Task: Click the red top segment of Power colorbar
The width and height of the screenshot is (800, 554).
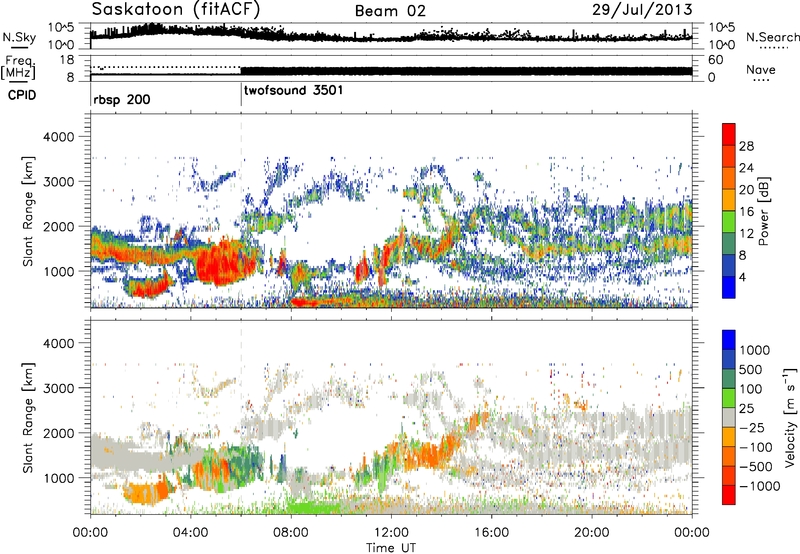Action: coord(729,134)
